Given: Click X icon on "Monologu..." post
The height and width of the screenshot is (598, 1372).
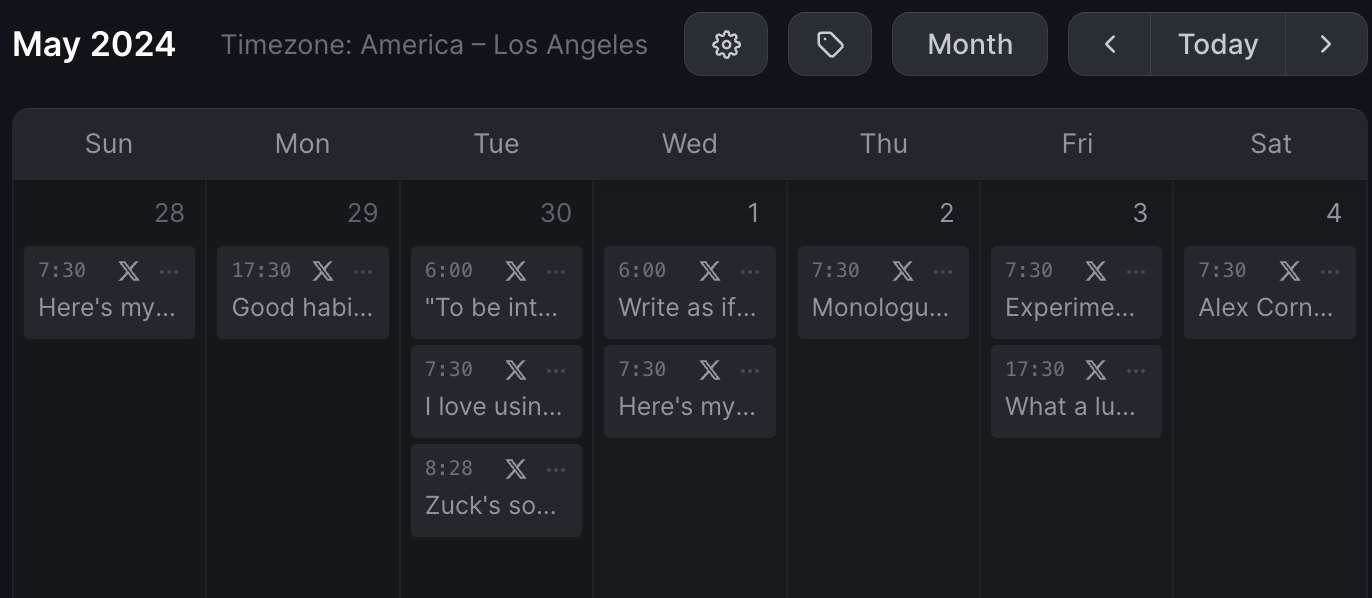Looking at the screenshot, I should [903, 270].
